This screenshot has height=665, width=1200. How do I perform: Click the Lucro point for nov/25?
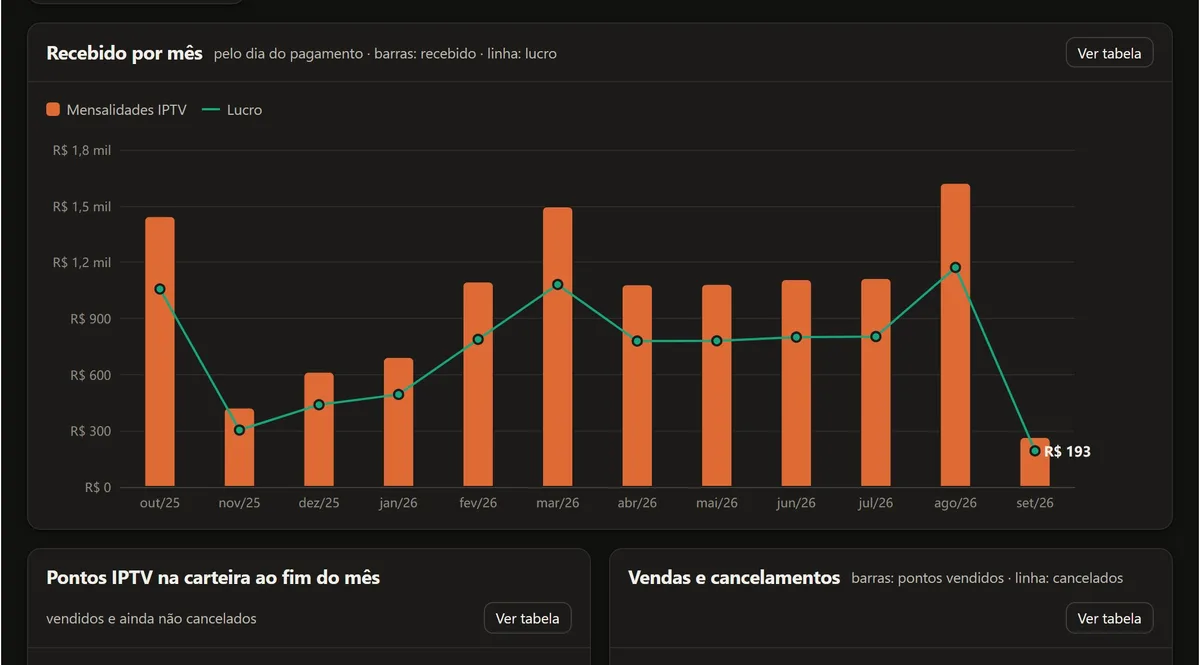239,430
